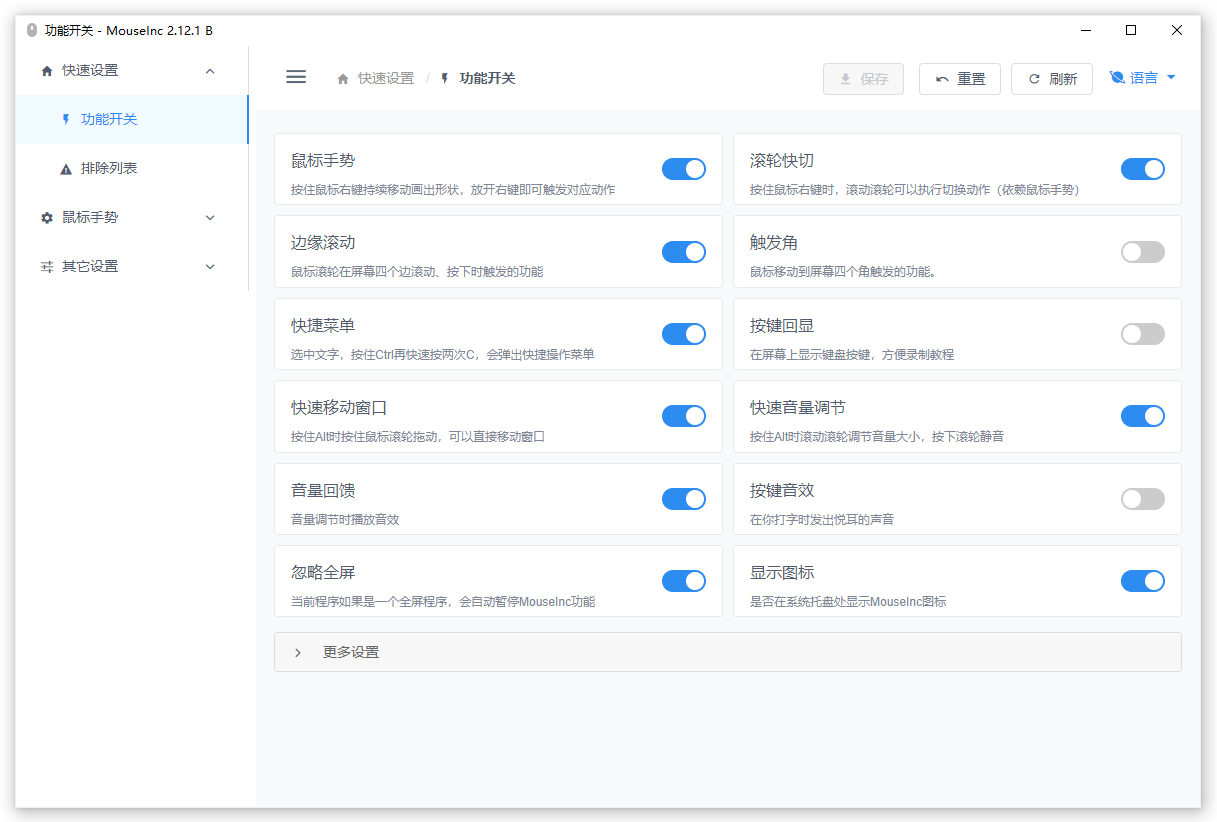This screenshot has height=822, width=1217.
Task: Click the hamburger menu icon
Action: pos(296,77)
